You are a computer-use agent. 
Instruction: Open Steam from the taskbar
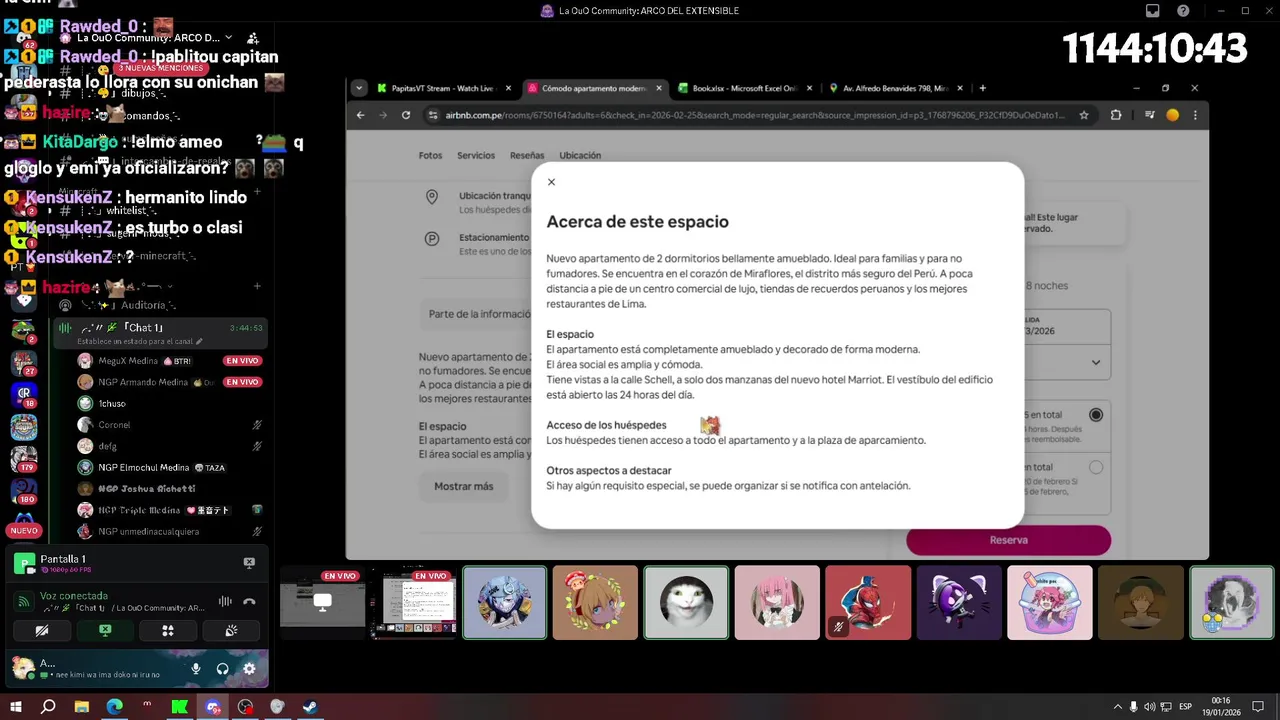click(x=310, y=707)
